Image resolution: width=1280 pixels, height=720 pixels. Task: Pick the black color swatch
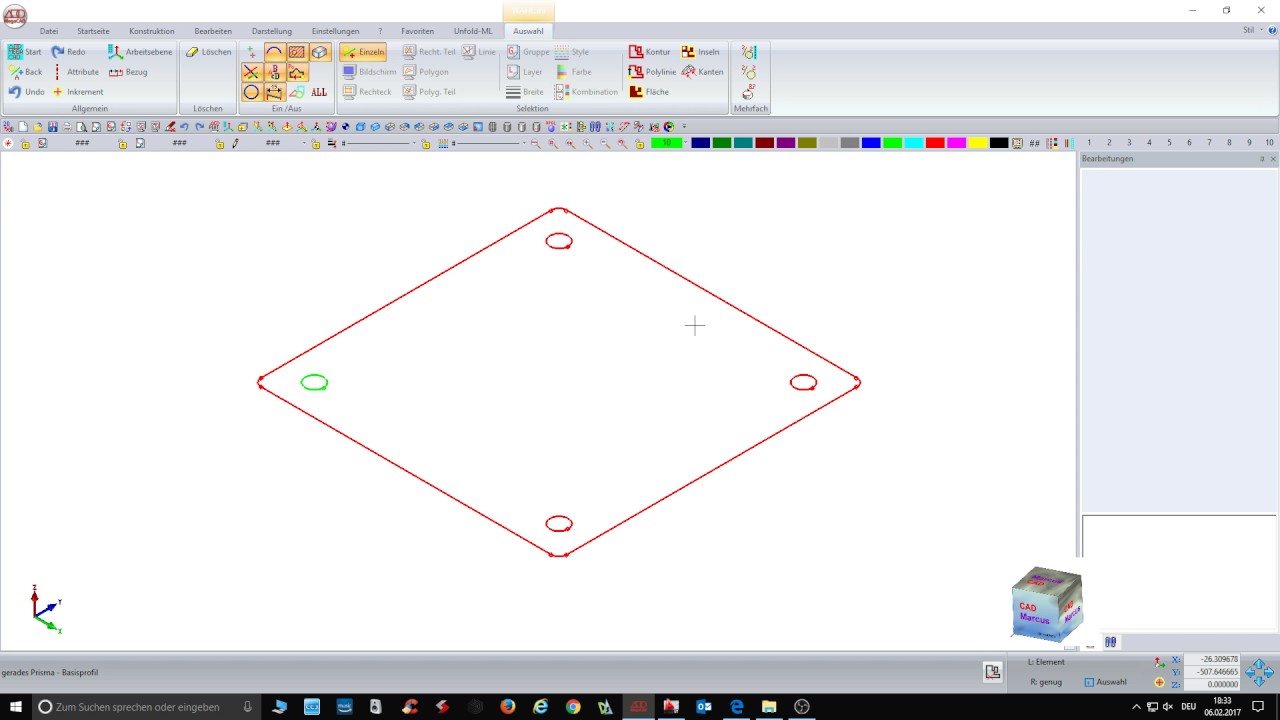(x=999, y=143)
